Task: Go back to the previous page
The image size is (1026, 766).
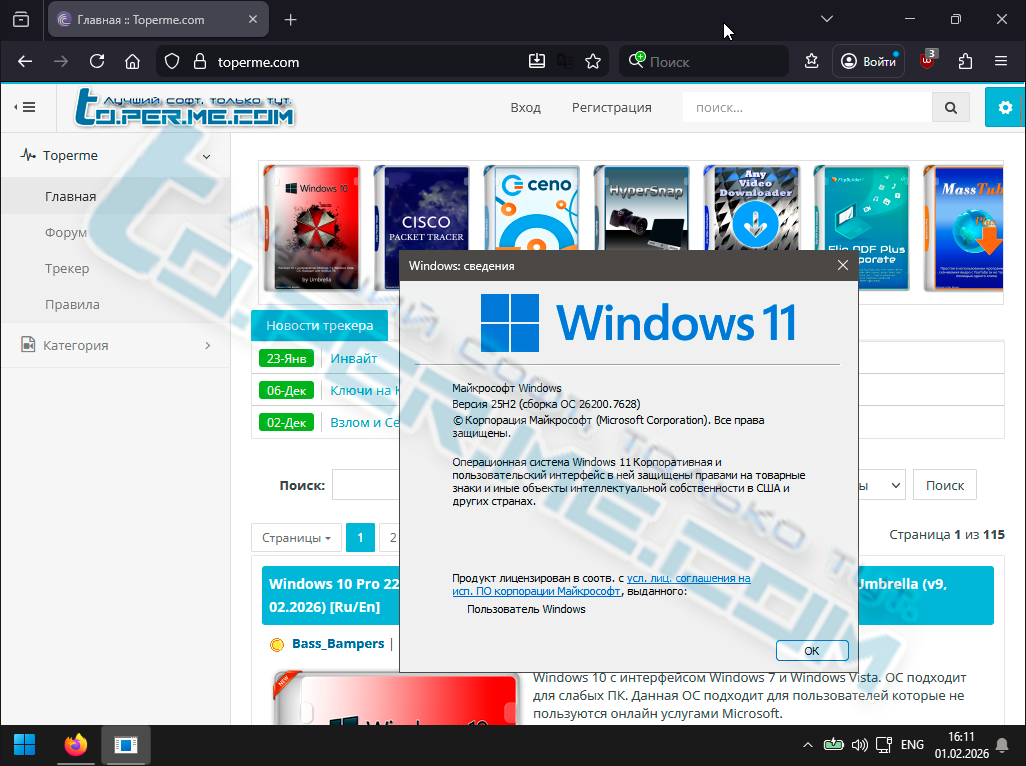Action: pos(25,61)
